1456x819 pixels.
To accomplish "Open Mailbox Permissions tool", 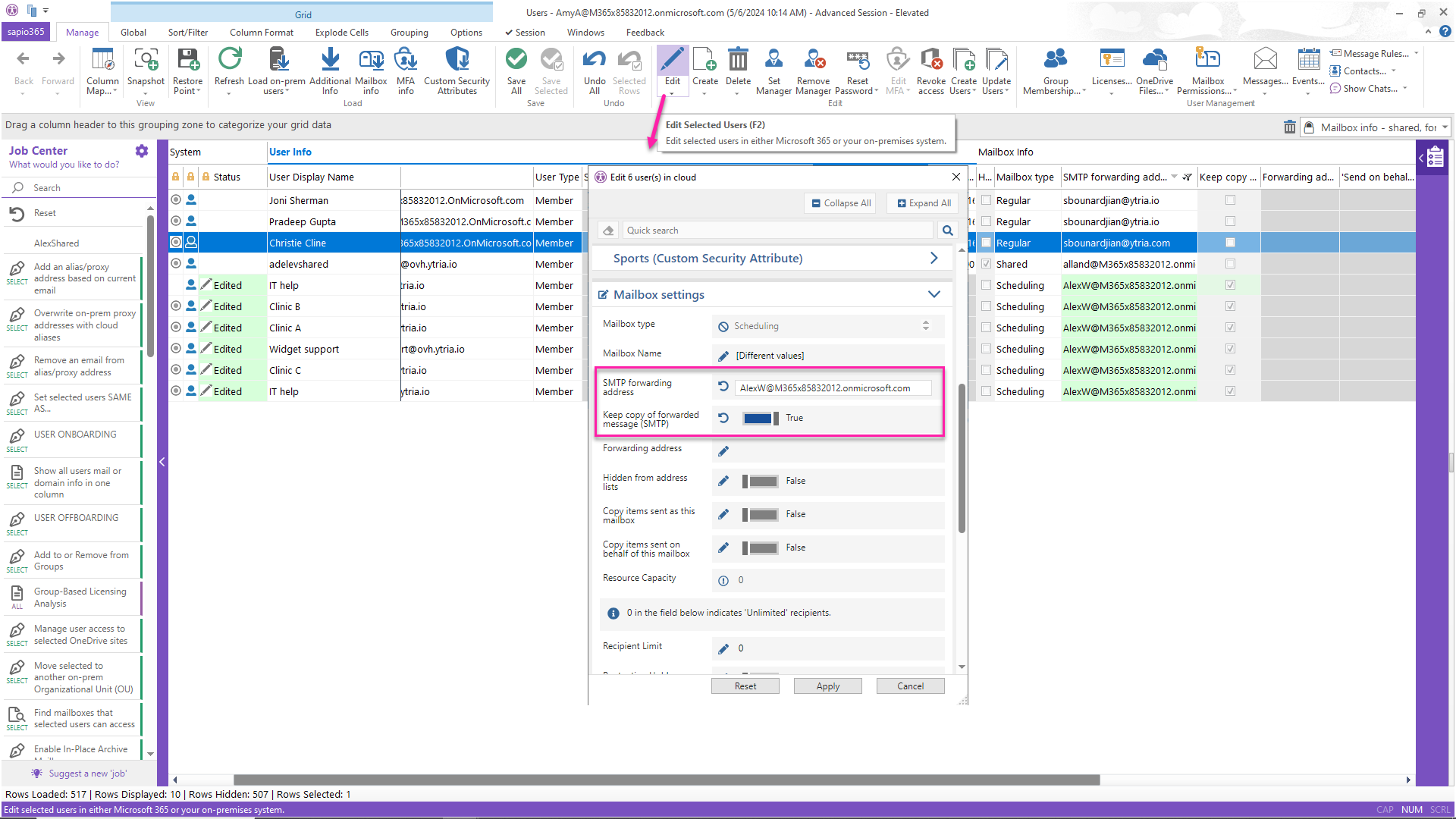I will click(x=1207, y=71).
